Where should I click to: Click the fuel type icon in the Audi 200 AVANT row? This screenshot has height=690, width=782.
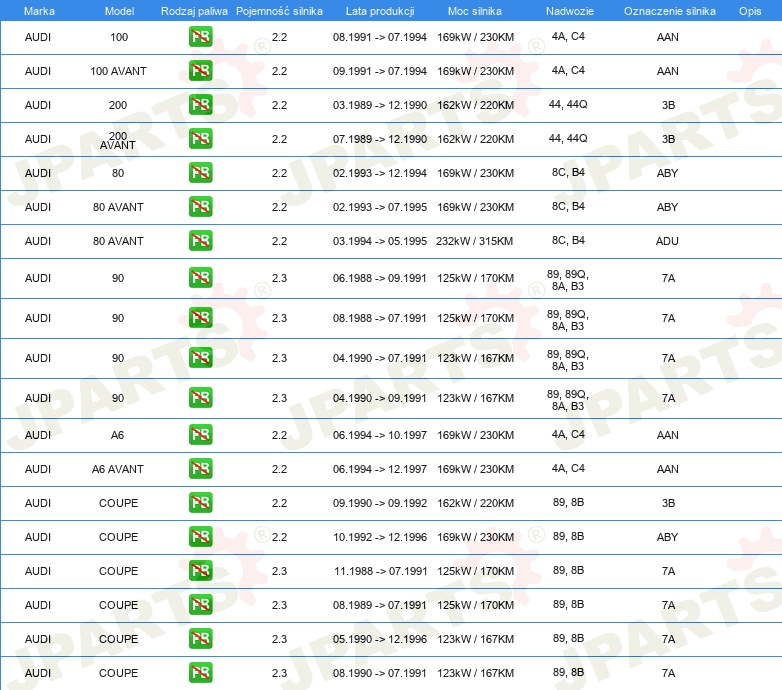(200, 139)
